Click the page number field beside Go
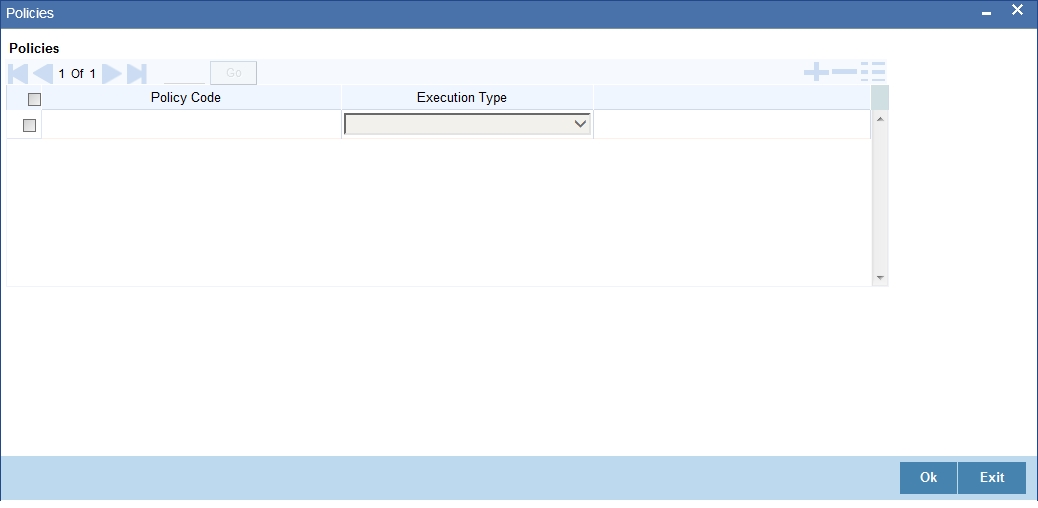The image size is (1038, 508). tap(185, 73)
